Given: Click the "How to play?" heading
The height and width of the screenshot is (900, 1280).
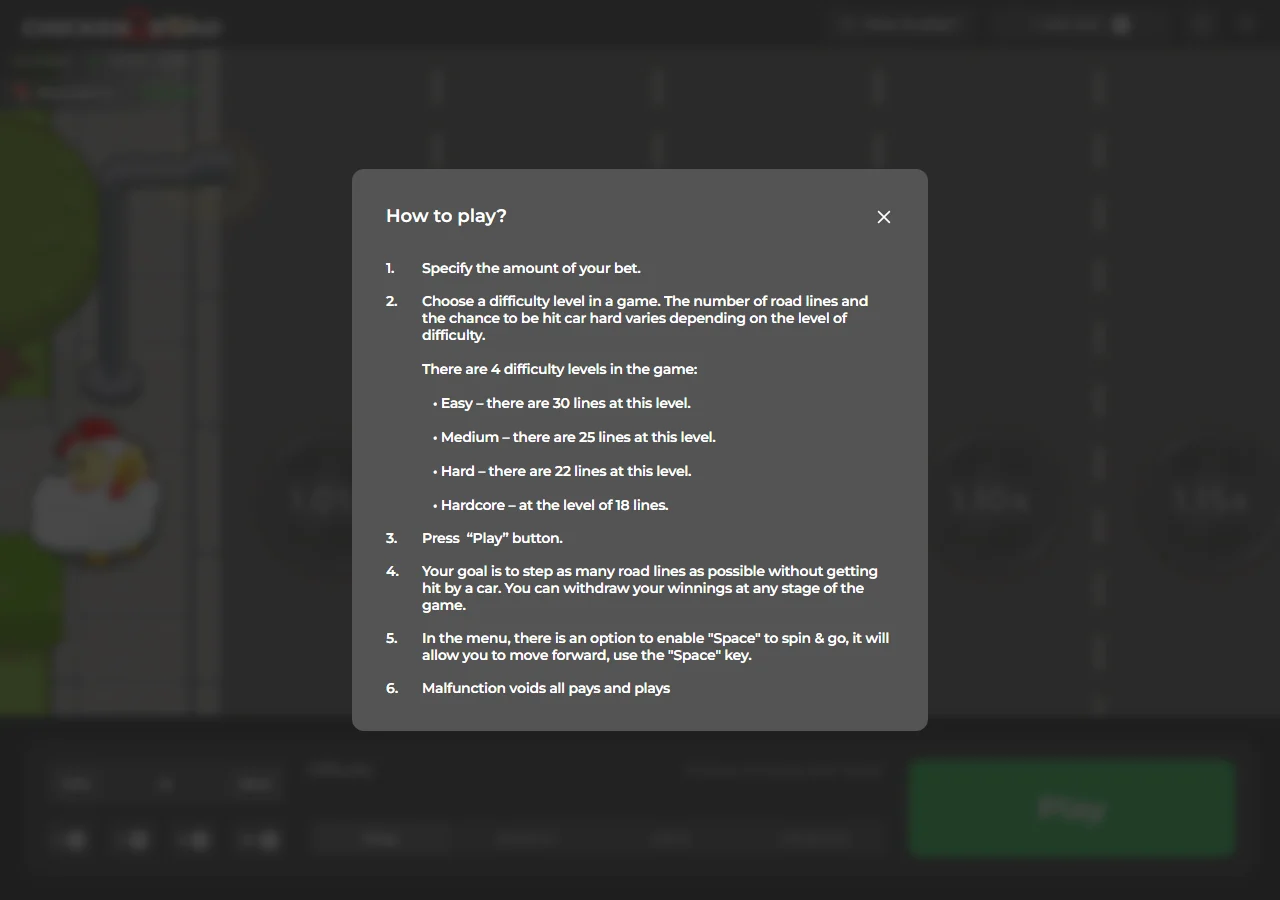Looking at the screenshot, I should tap(446, 216).
